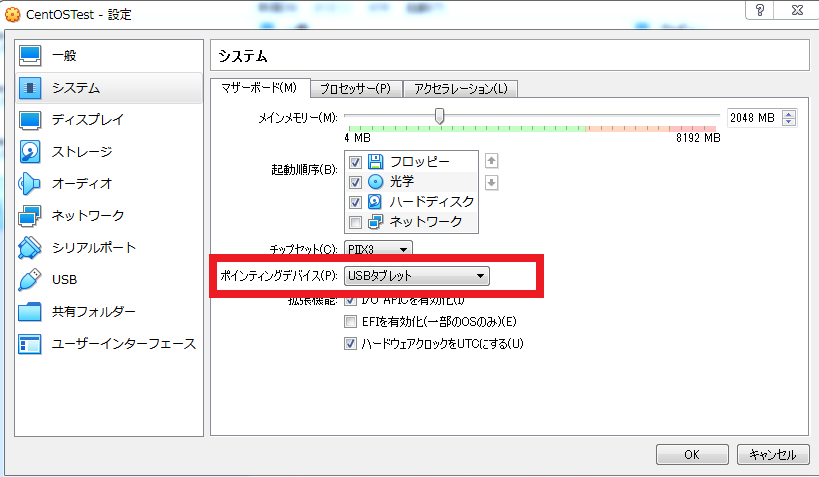819x477 pixels.
Task: Open the オーディオ speaker icon
Action: click(x=29, y=184)
